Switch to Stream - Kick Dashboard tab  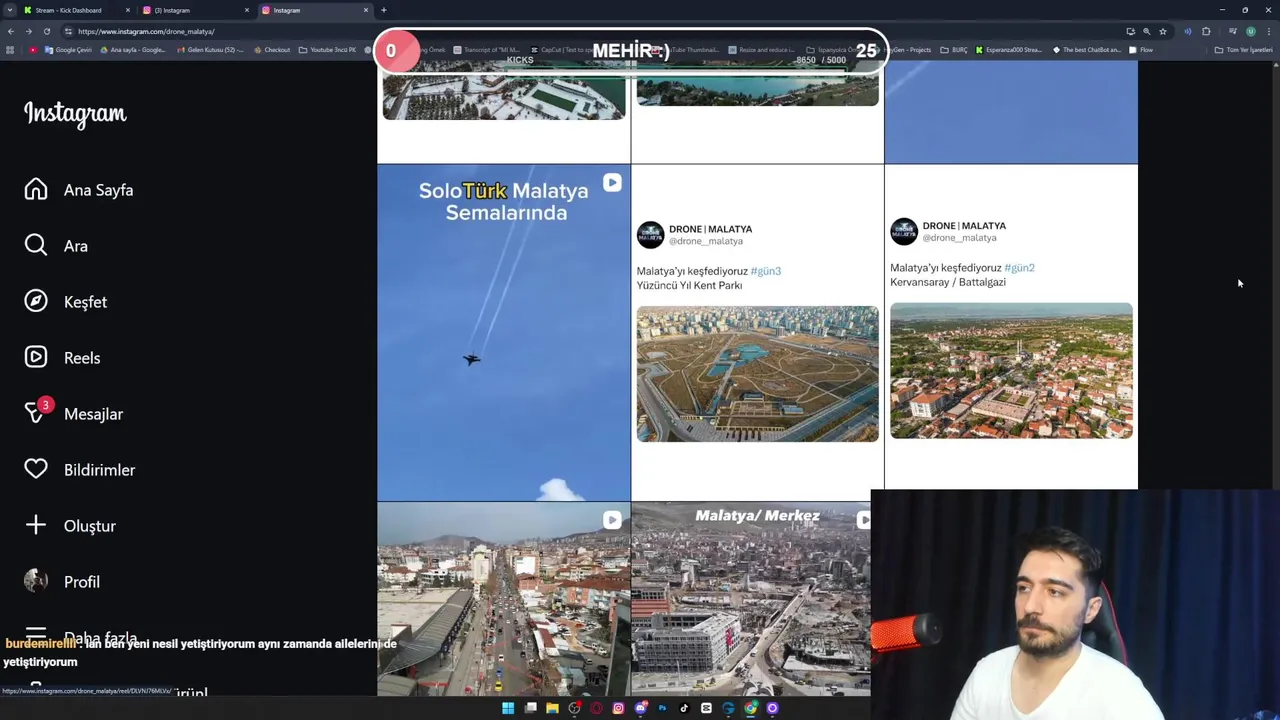pyautogui.click(x=75, y=10)
